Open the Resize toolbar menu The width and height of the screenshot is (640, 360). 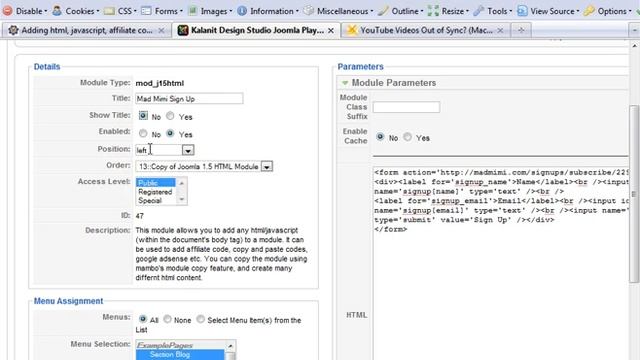tap(448, 11)
